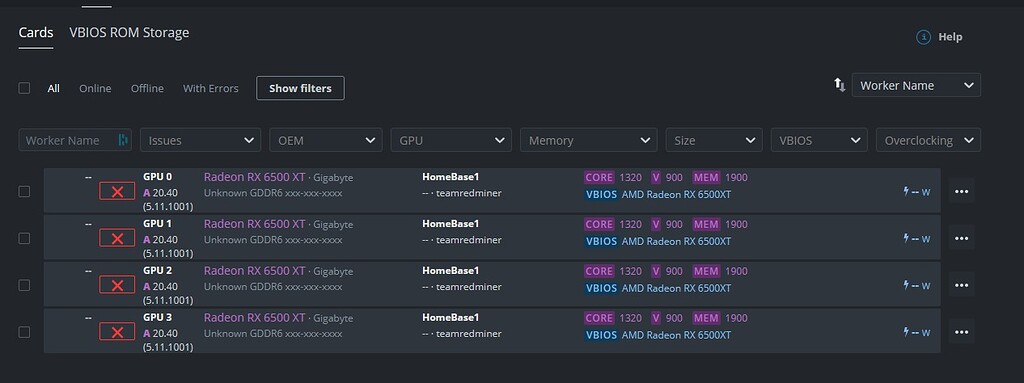The image size is (1024, 383).
Task: Click (5.11.1001) version text on GPU 1 row
Action: (x=168, y=254)
